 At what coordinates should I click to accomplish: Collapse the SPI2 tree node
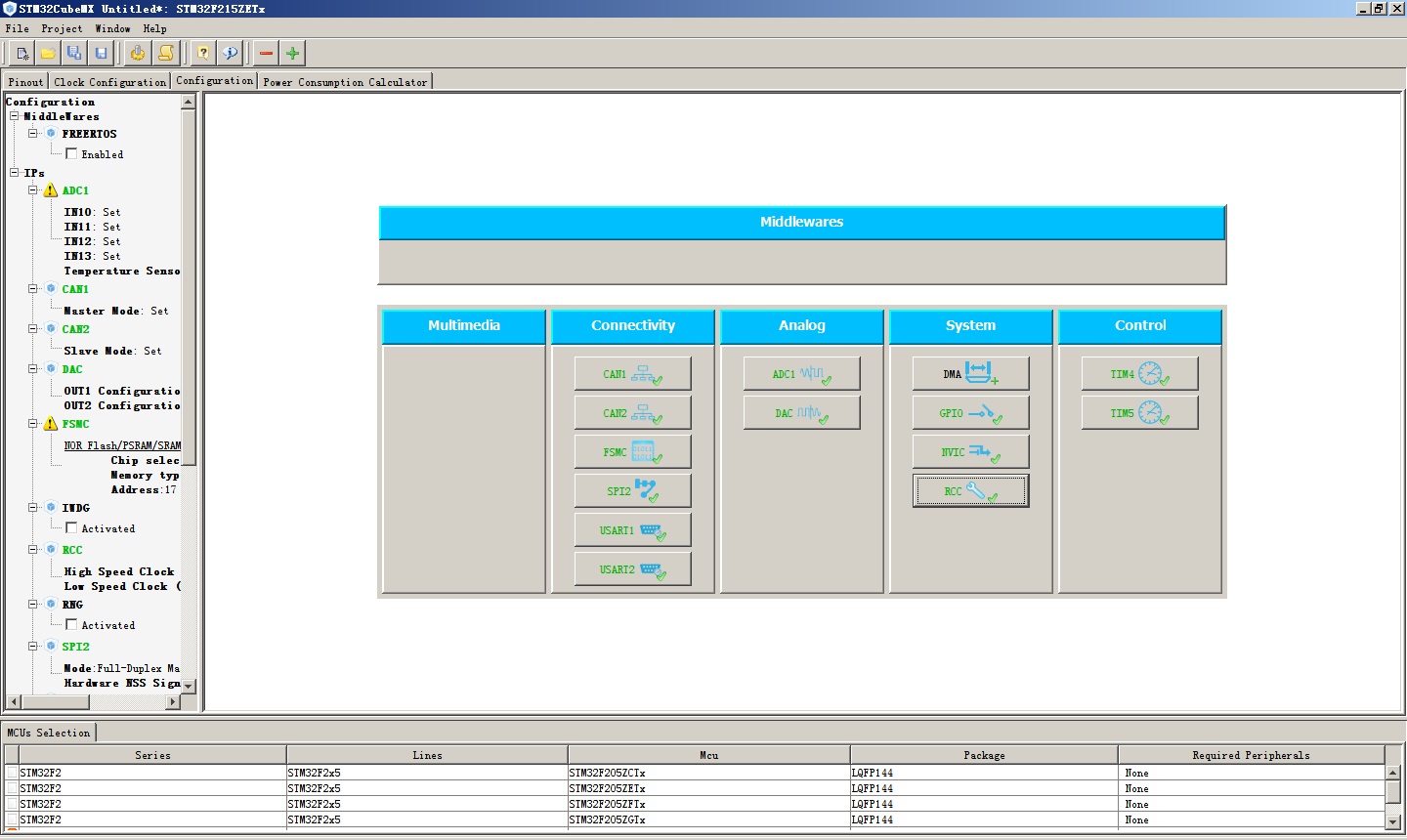[32, 646]
